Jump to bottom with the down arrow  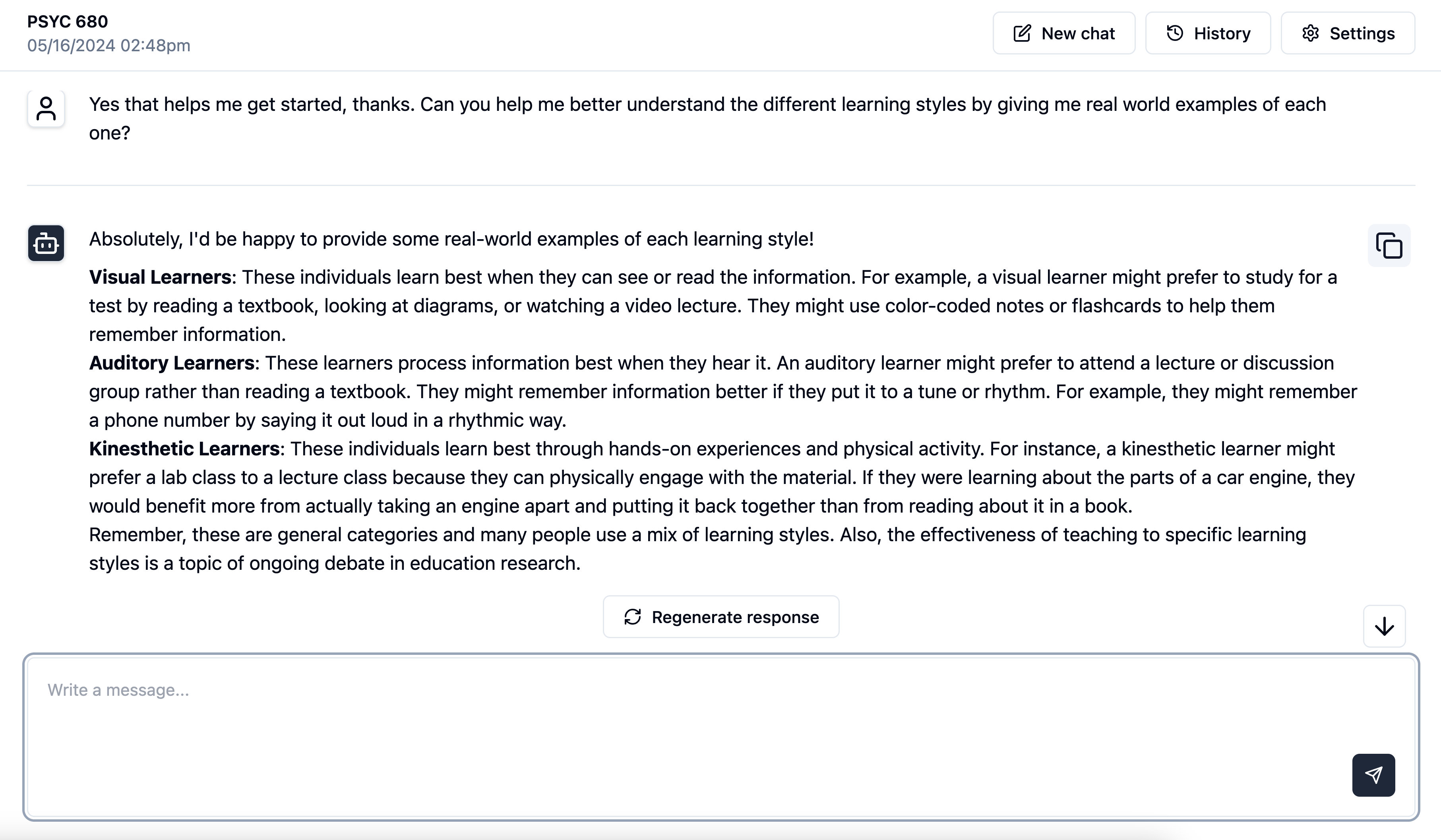tap(1384, 626)
